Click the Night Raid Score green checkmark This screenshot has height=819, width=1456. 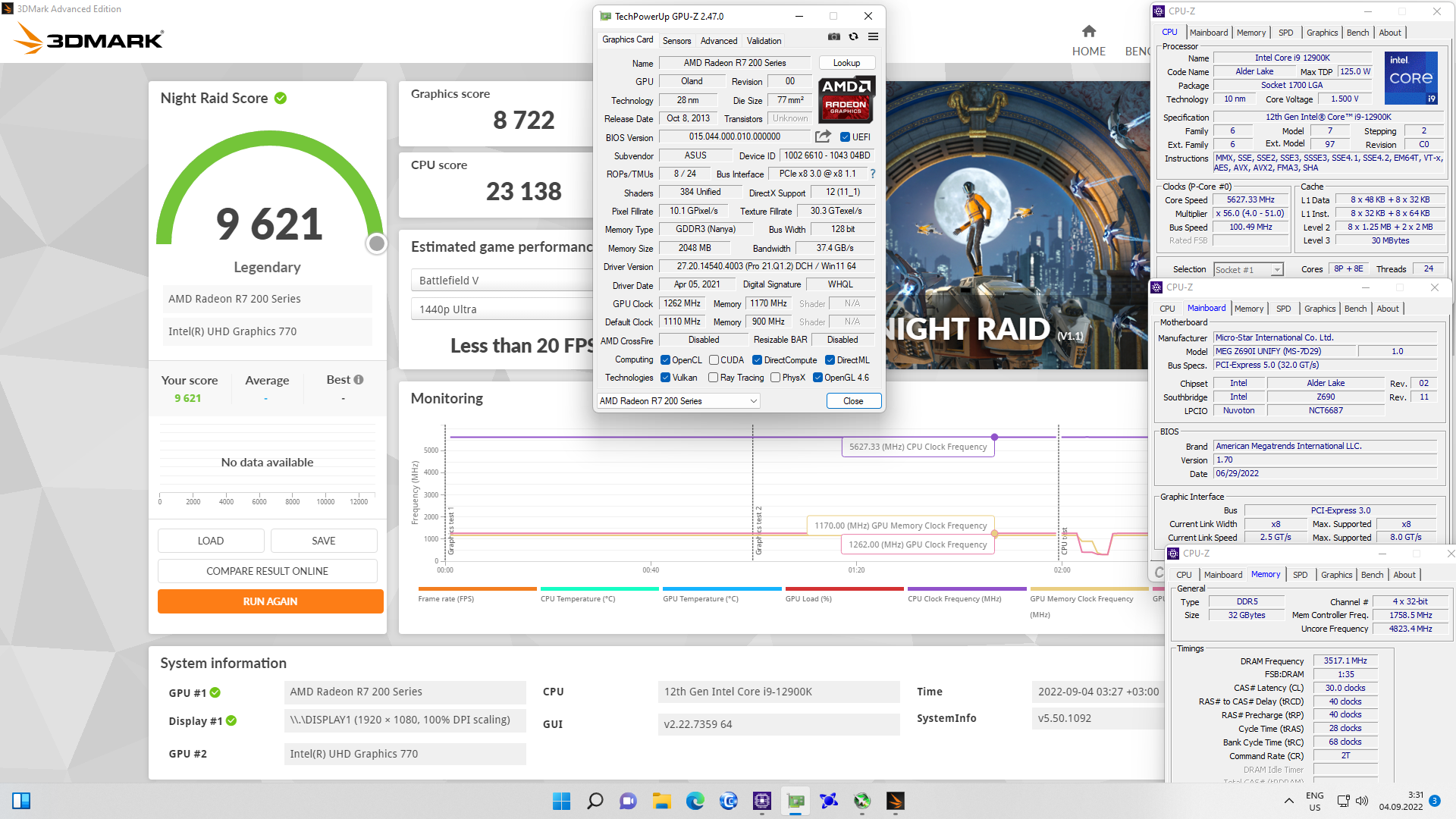281,99
